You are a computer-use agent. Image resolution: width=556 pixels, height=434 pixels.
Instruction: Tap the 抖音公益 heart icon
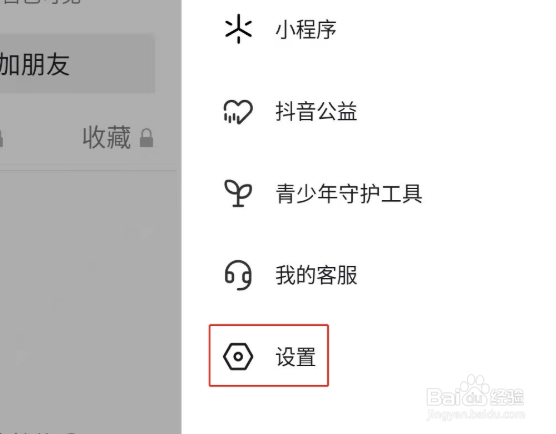(x=238, y=112)
